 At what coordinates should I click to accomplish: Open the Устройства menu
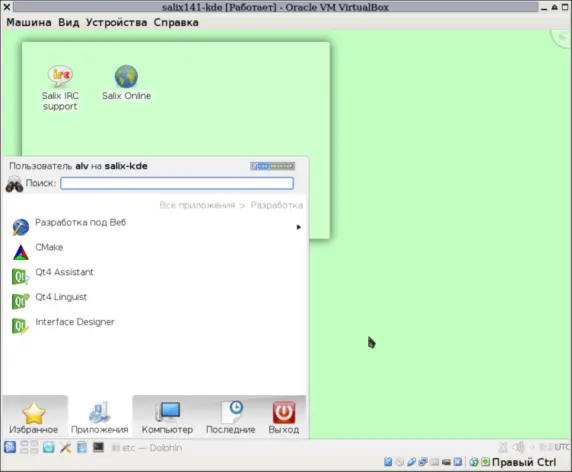116,23
